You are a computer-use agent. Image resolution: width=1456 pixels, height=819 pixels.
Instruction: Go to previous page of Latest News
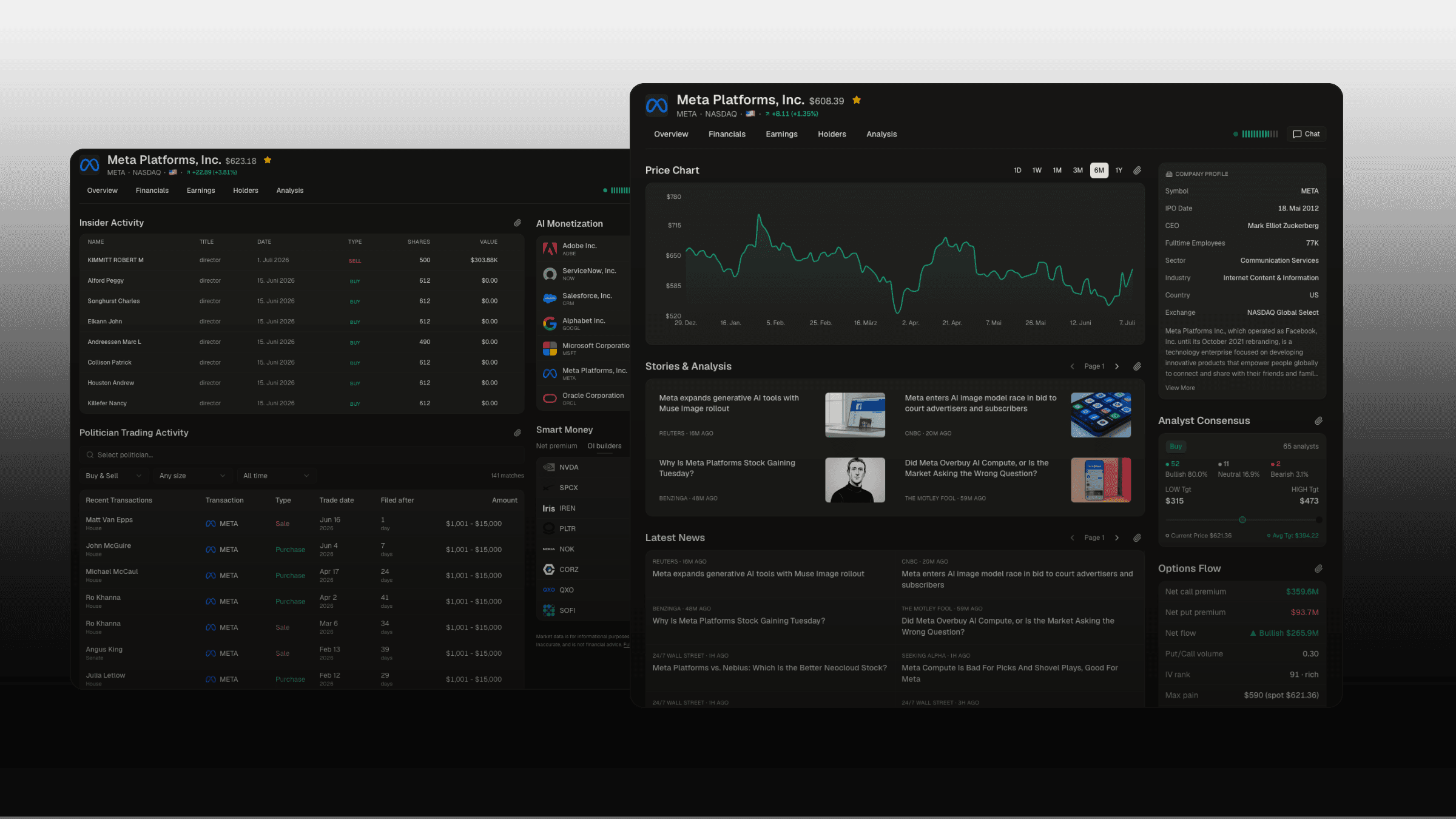point(1073,538)
